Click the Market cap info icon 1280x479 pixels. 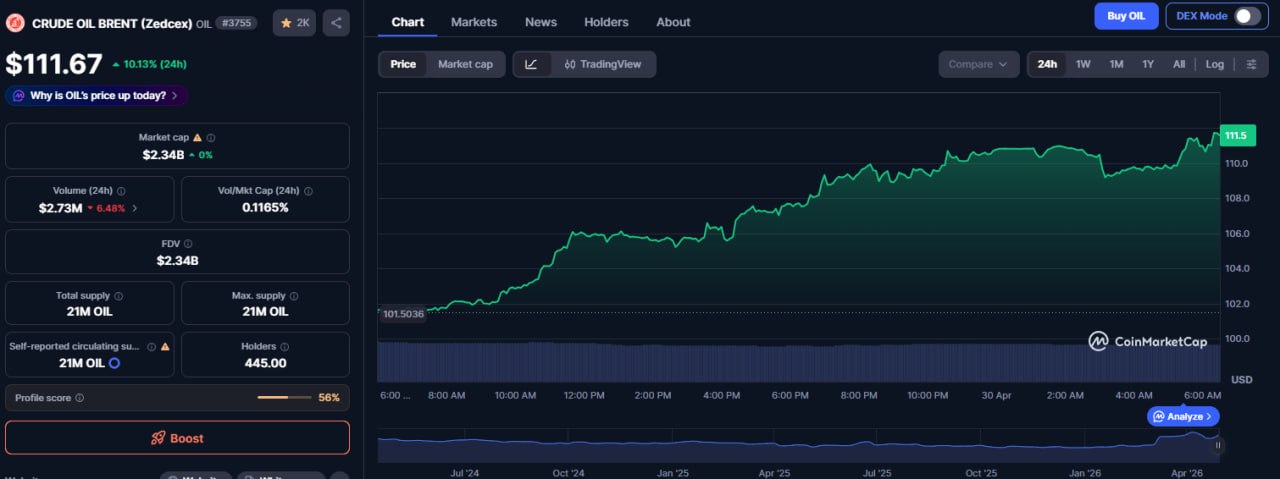211,138
